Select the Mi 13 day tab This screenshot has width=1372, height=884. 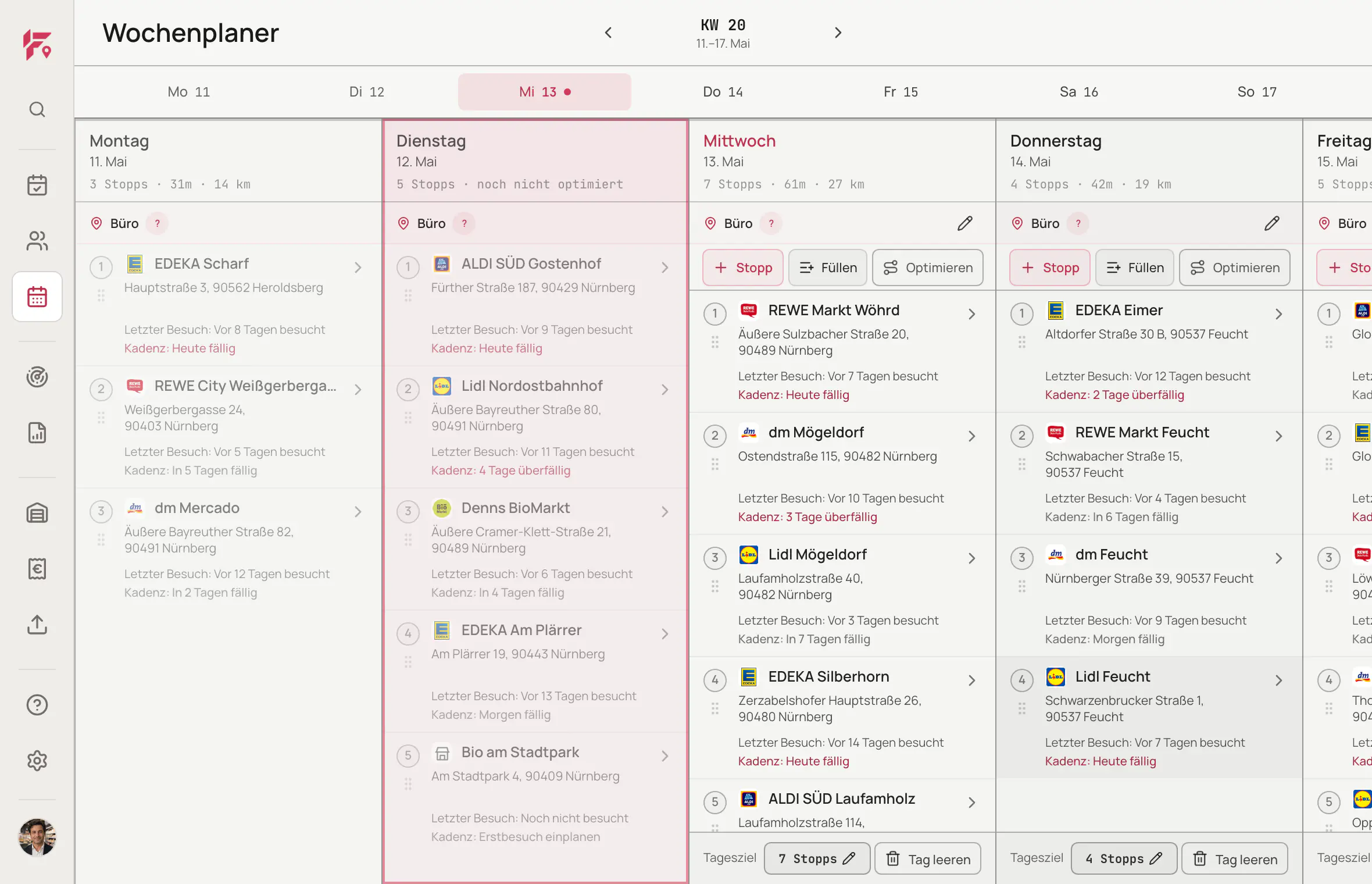545,92
